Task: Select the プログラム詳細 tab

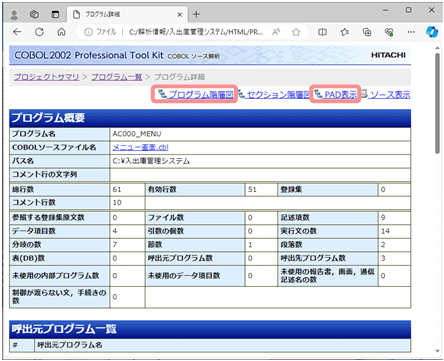Action: (x=126, y=15)
